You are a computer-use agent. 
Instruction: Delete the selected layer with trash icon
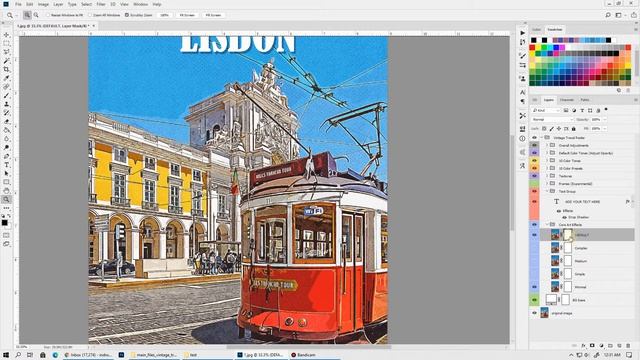(628, 346)
